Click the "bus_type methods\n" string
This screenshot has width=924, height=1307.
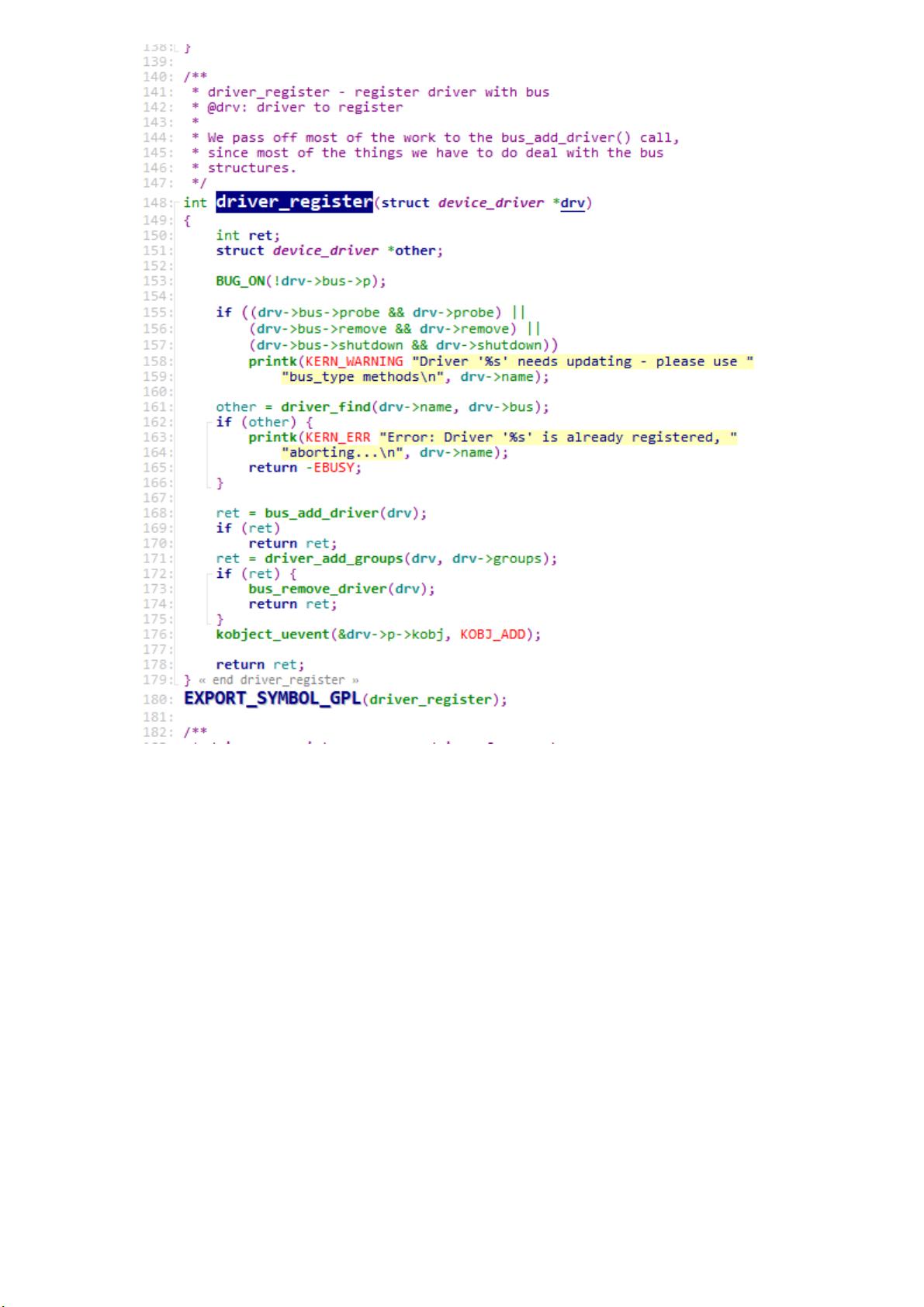coord(362,377)
